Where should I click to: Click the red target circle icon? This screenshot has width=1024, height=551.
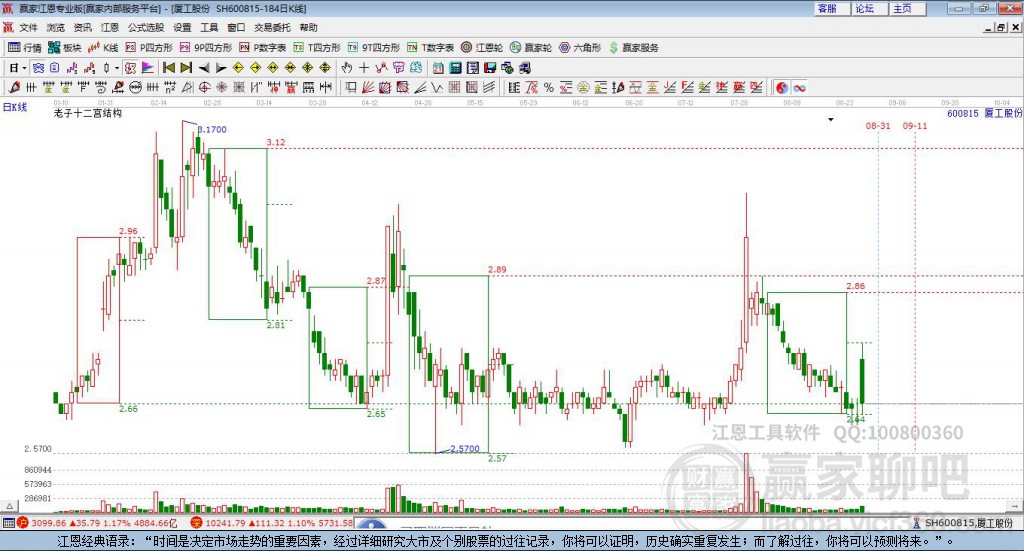[x=204, y=87]
